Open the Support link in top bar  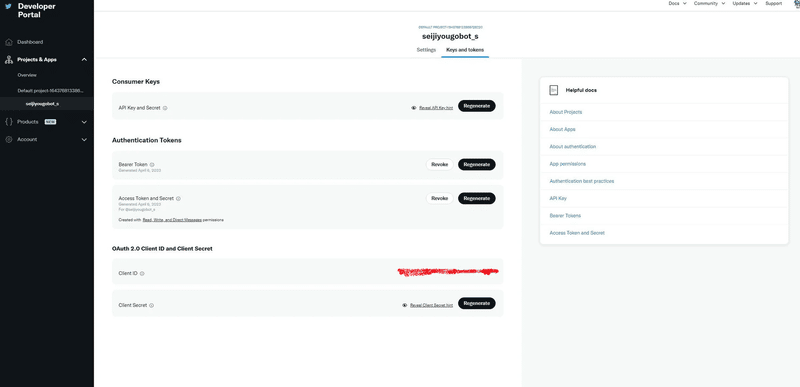click(773, 3)
